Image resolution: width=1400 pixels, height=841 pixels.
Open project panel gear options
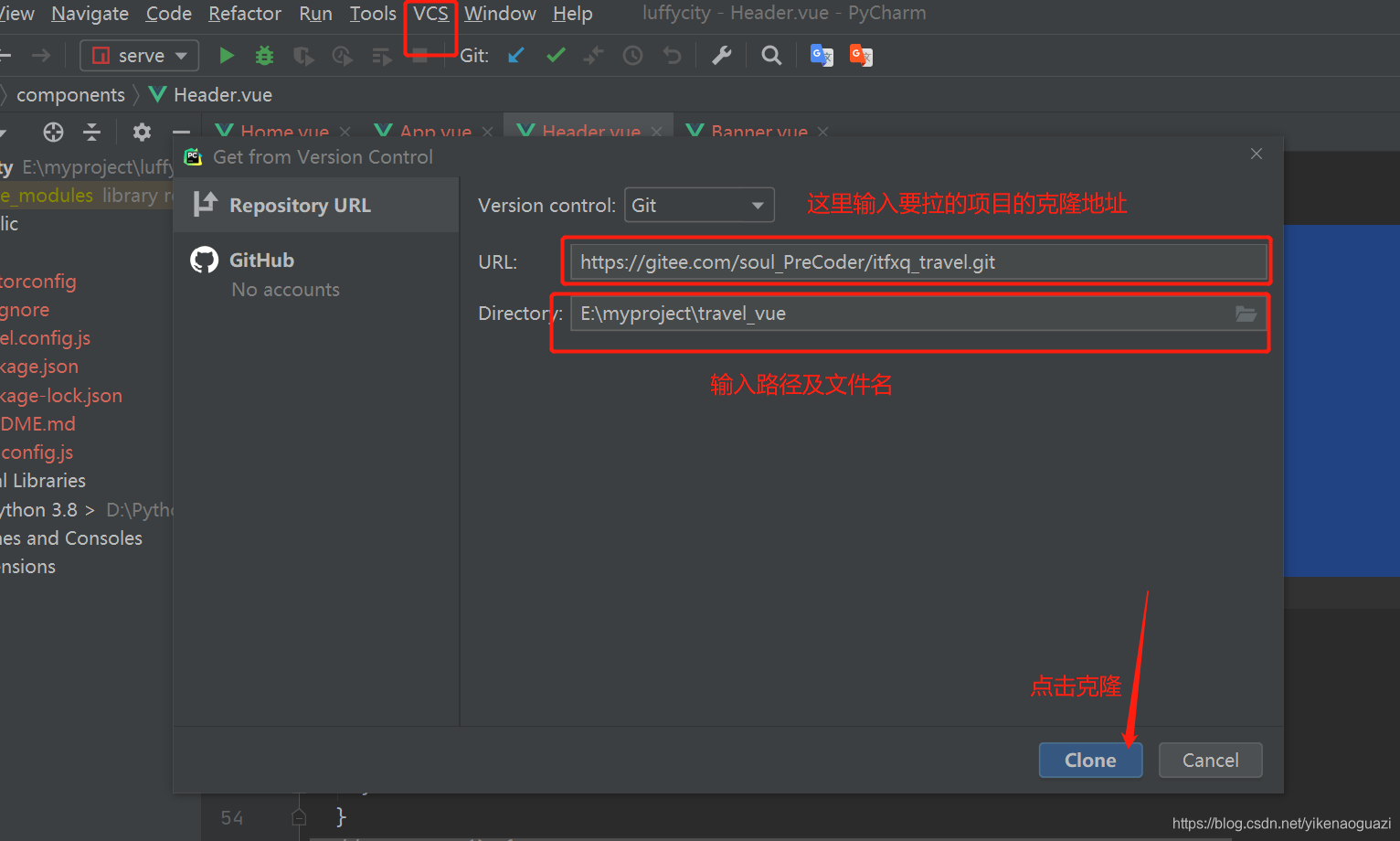(142, 132)
